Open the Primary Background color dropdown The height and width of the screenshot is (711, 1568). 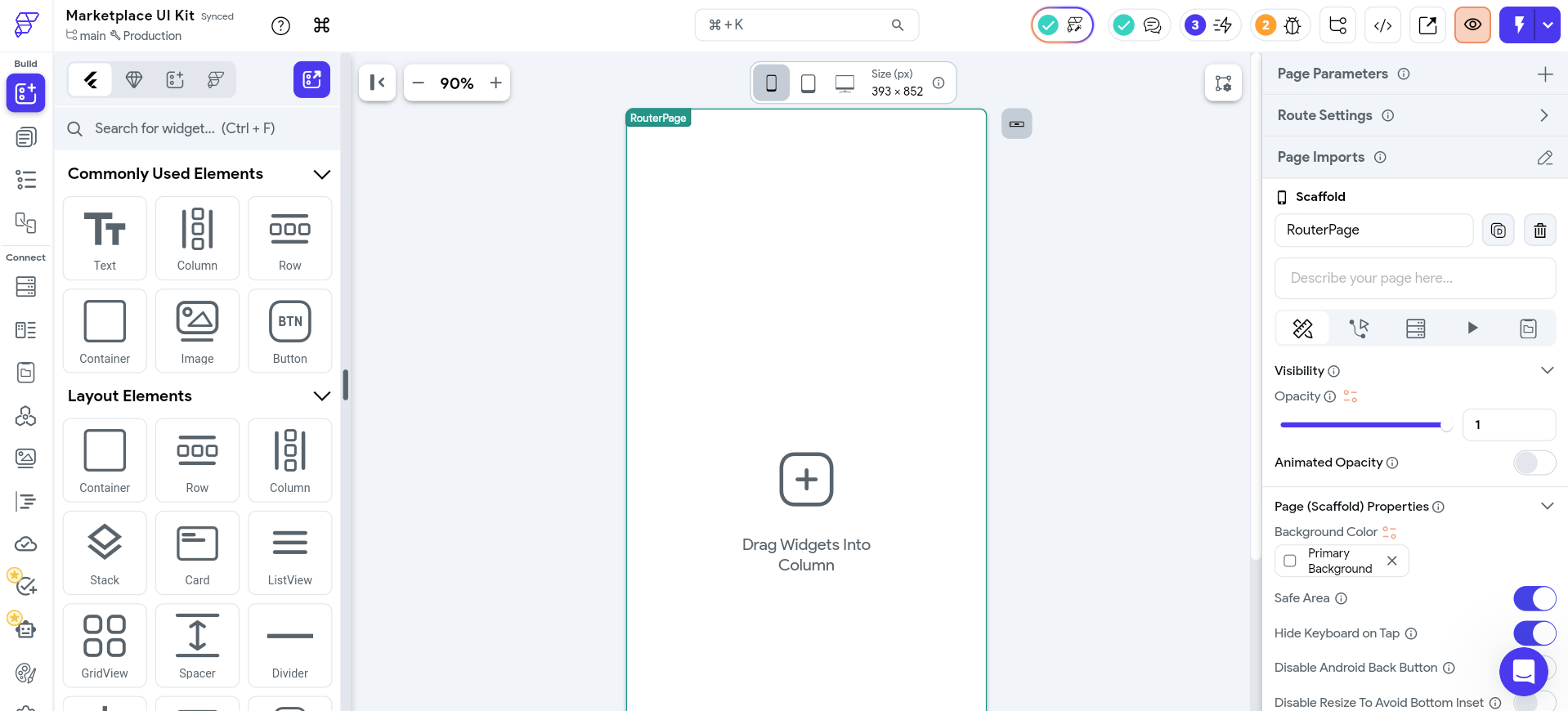tap(1342, 561)
